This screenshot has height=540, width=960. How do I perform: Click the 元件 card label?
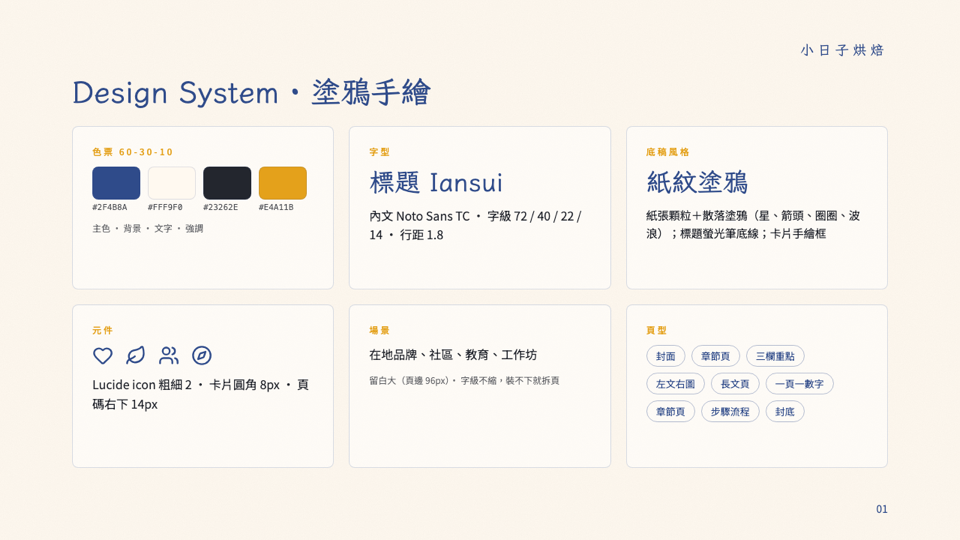click(103, 330)
